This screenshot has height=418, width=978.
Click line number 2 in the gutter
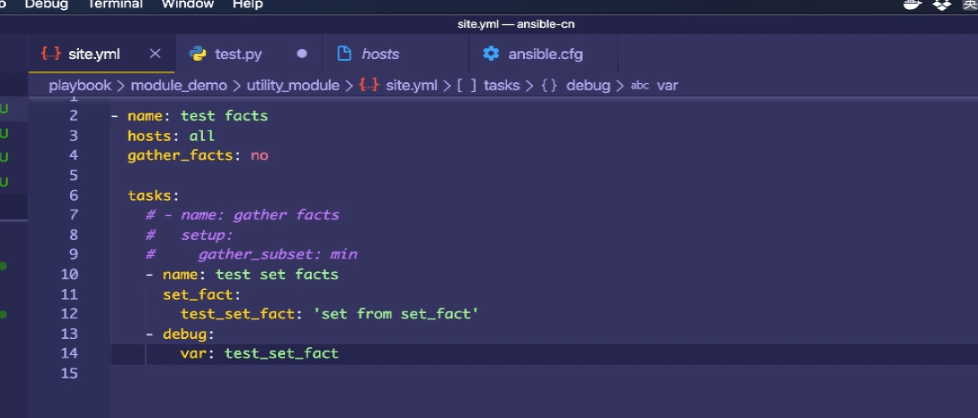pyautogui.click(x=74, y=115)
